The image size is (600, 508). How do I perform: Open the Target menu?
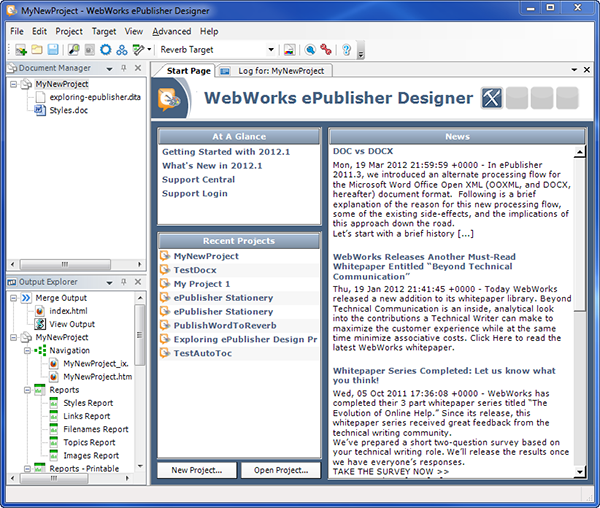pyautogui.click(x=104, y=31)
